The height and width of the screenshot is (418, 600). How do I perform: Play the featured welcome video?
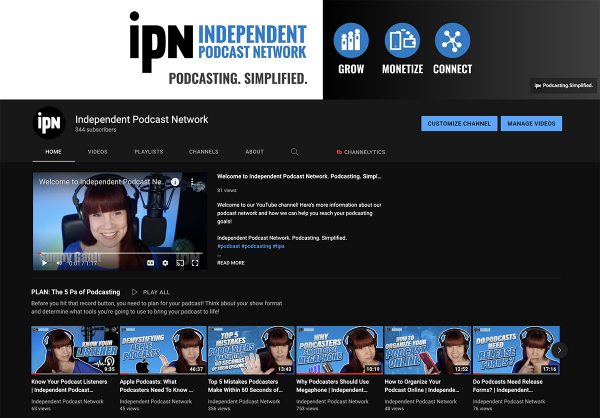[44, 263]
